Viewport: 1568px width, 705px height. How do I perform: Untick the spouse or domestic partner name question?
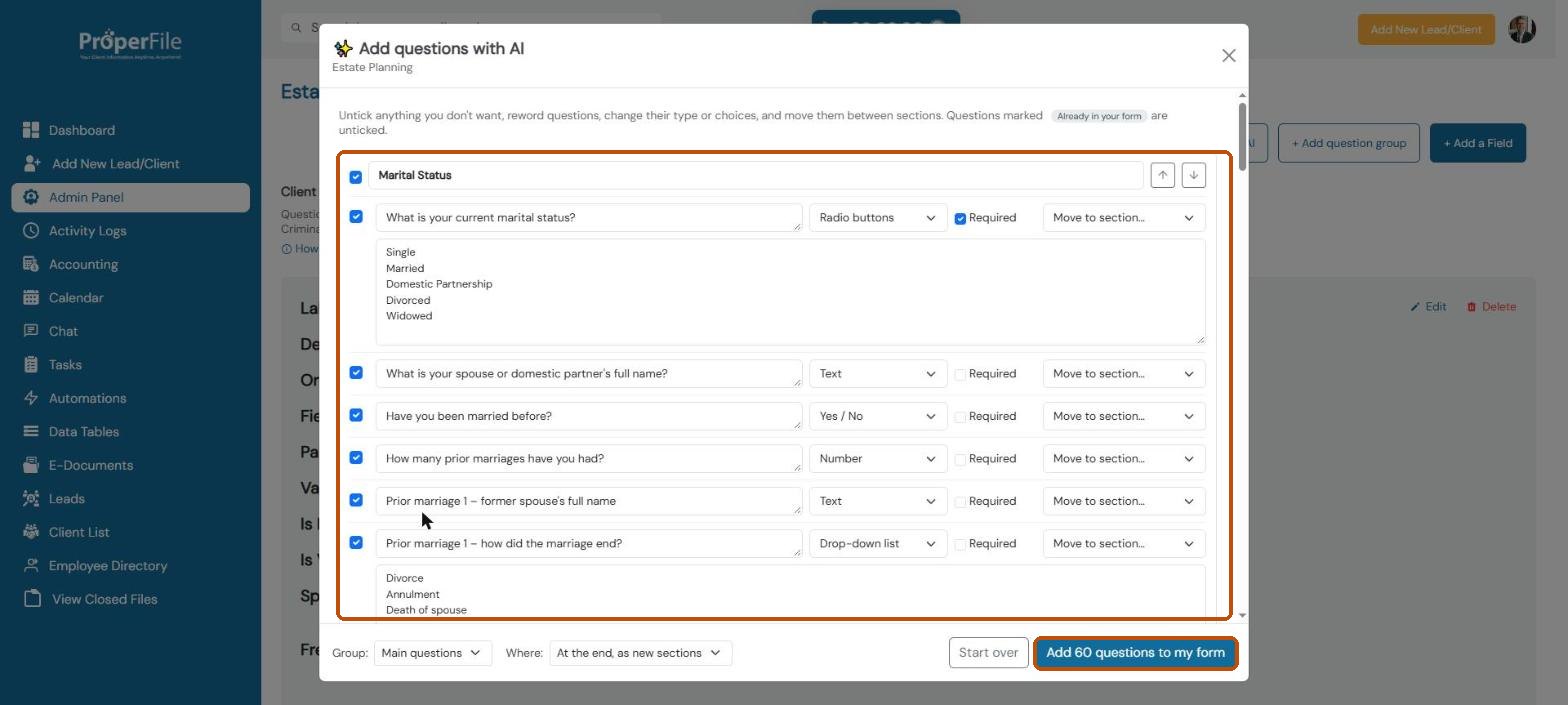pyautogui.click(x=355, y=372)
